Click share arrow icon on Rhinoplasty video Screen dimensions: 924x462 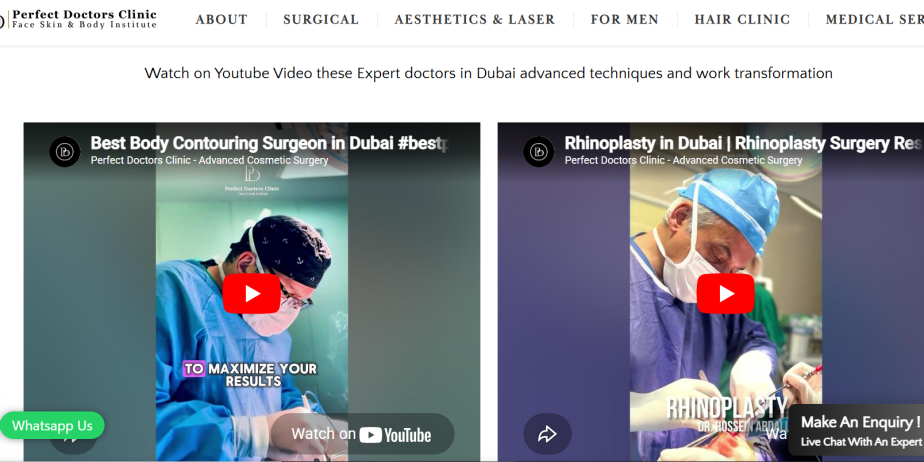547,434
